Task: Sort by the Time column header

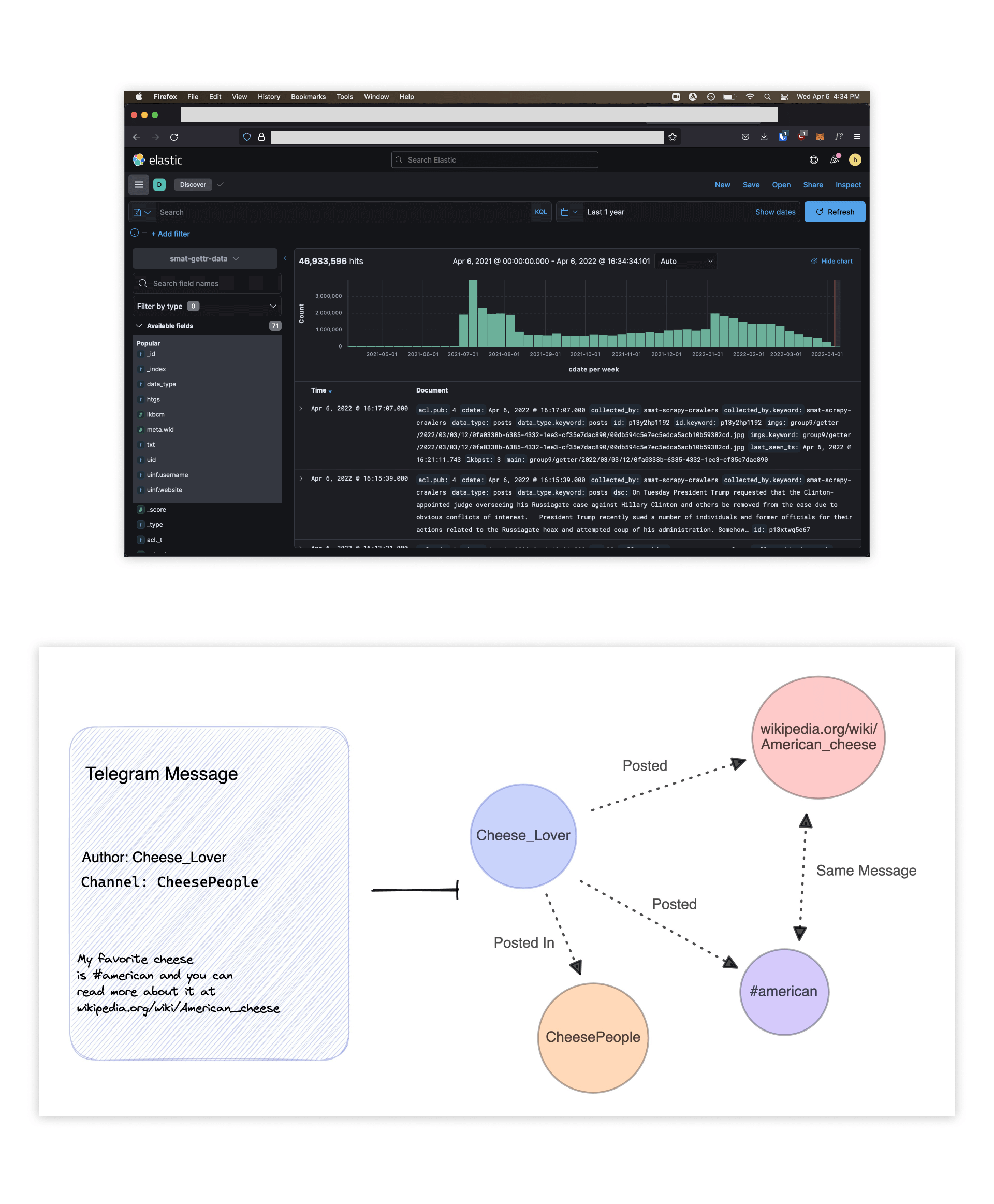Action: coord(321,390)
